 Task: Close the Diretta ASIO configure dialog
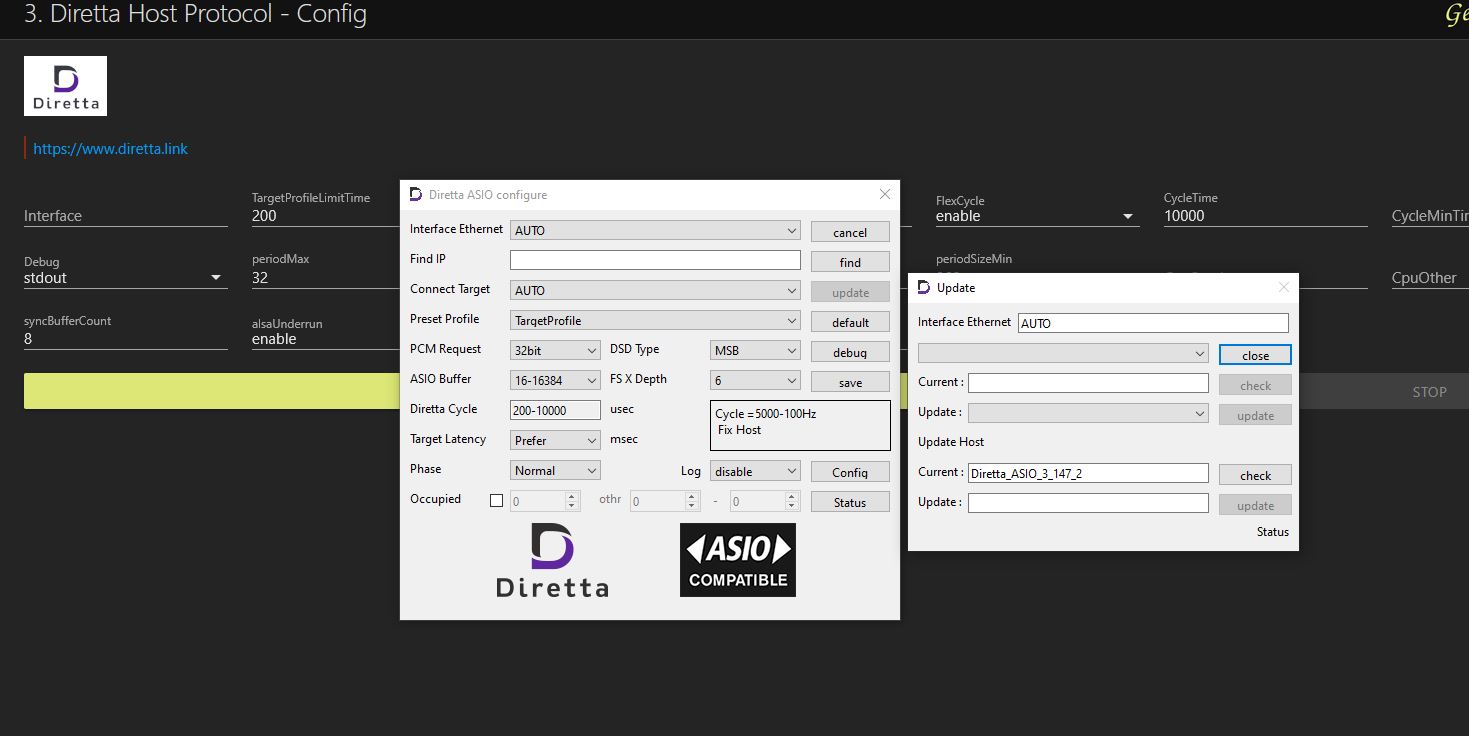pos(884,194)
